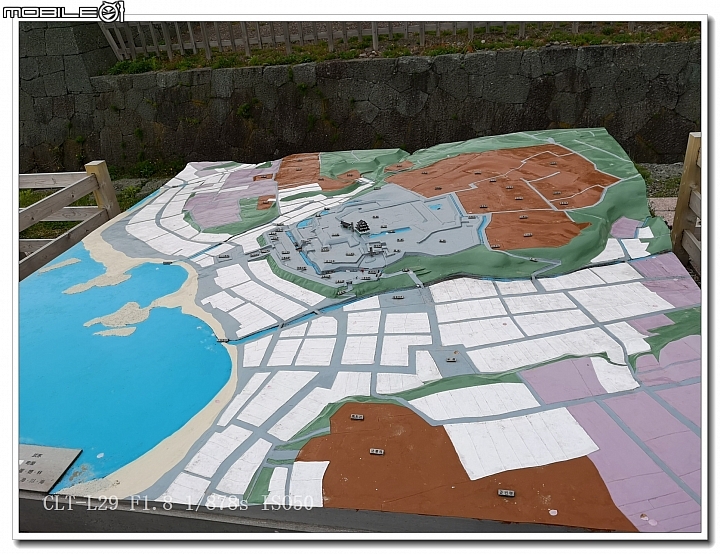Click the "CLT-L29 F1.8 1/878s ISO50" caption text
This screenshot has height=554, width=720.
[x=178, y=503]
